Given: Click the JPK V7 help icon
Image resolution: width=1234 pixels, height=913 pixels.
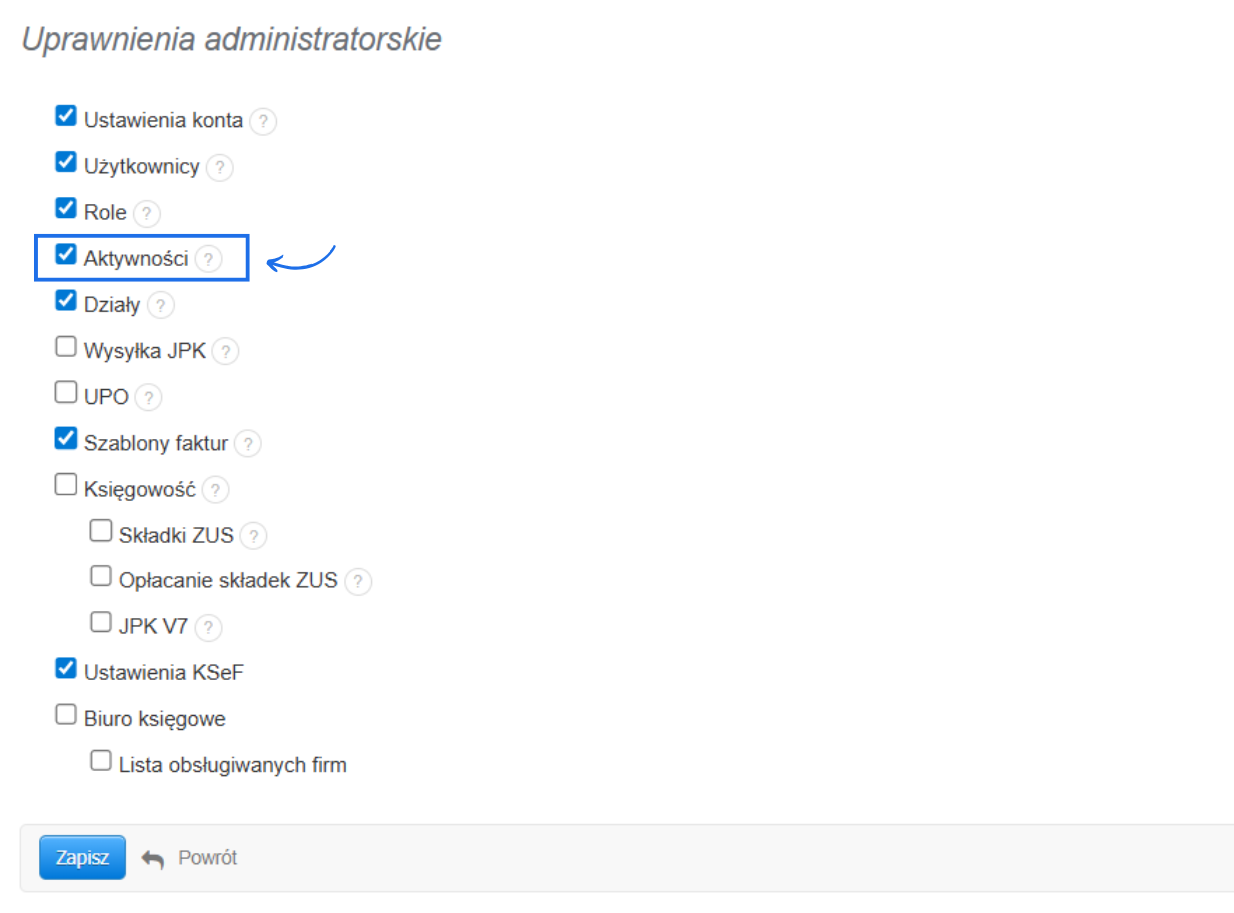Looking at the screenshot, I should [208, 628].
